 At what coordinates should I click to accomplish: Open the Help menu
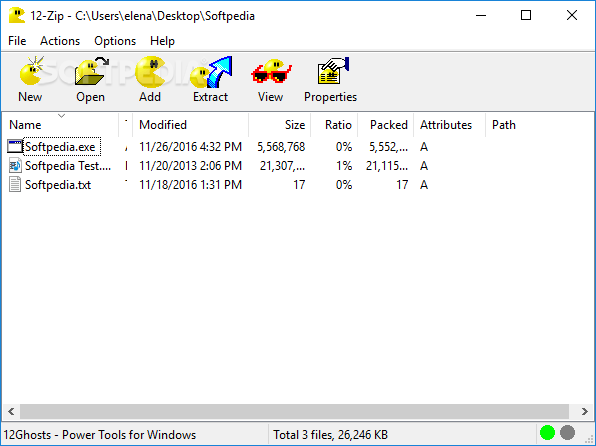(x=162, y=41)
